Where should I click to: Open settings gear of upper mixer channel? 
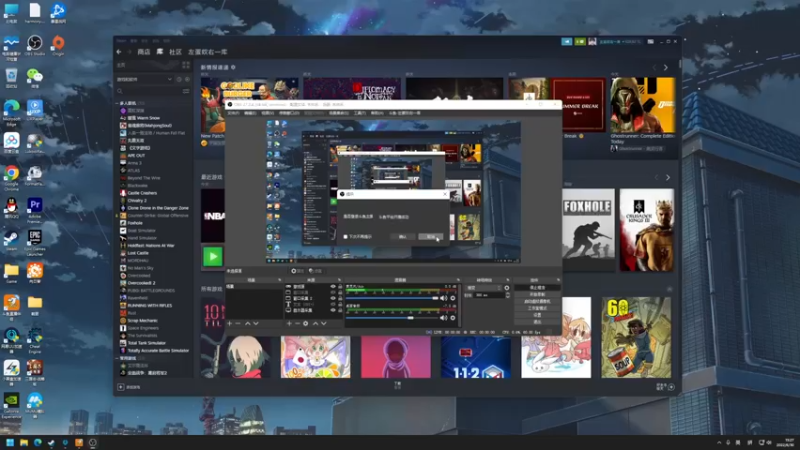pyautogui.click(x=453, y=298)
